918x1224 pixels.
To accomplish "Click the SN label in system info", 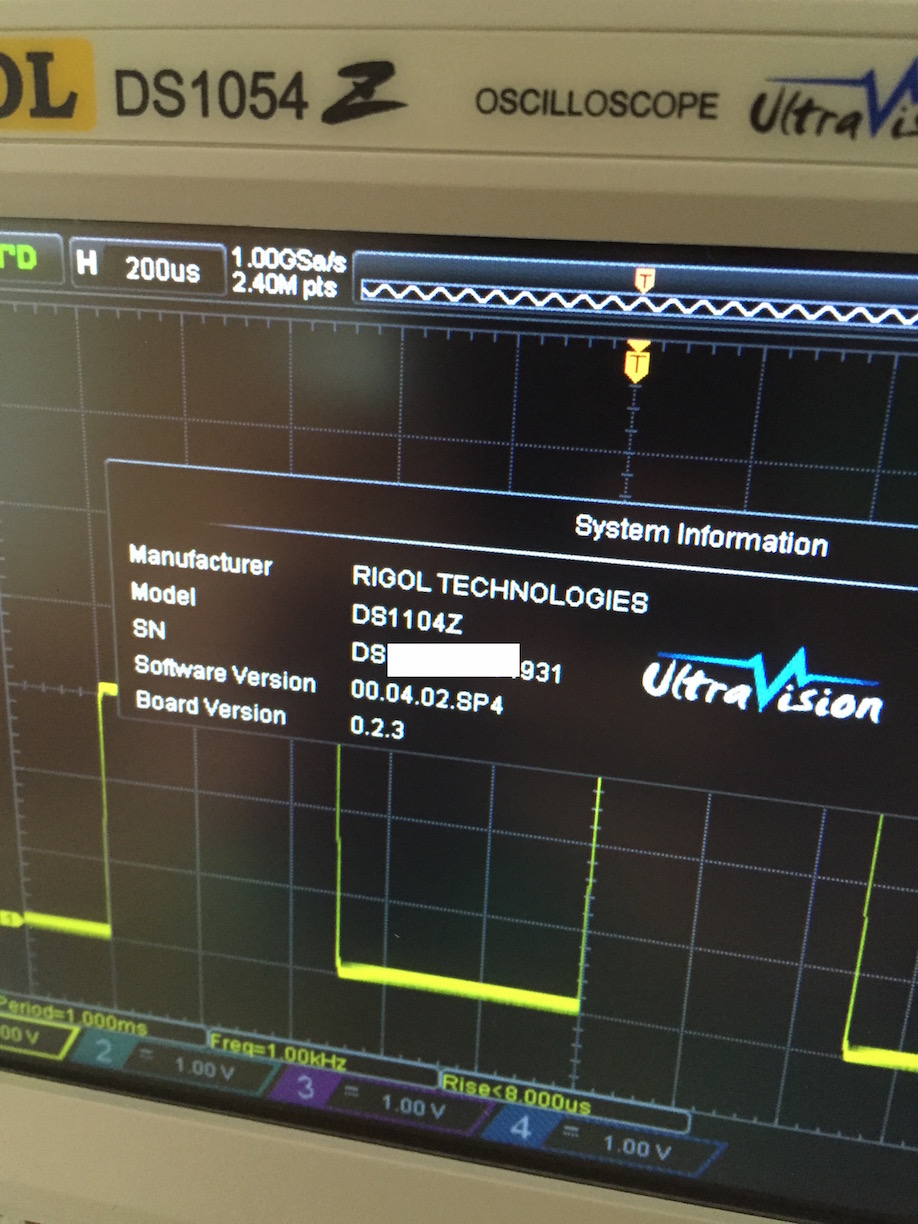I will point(148,629).
